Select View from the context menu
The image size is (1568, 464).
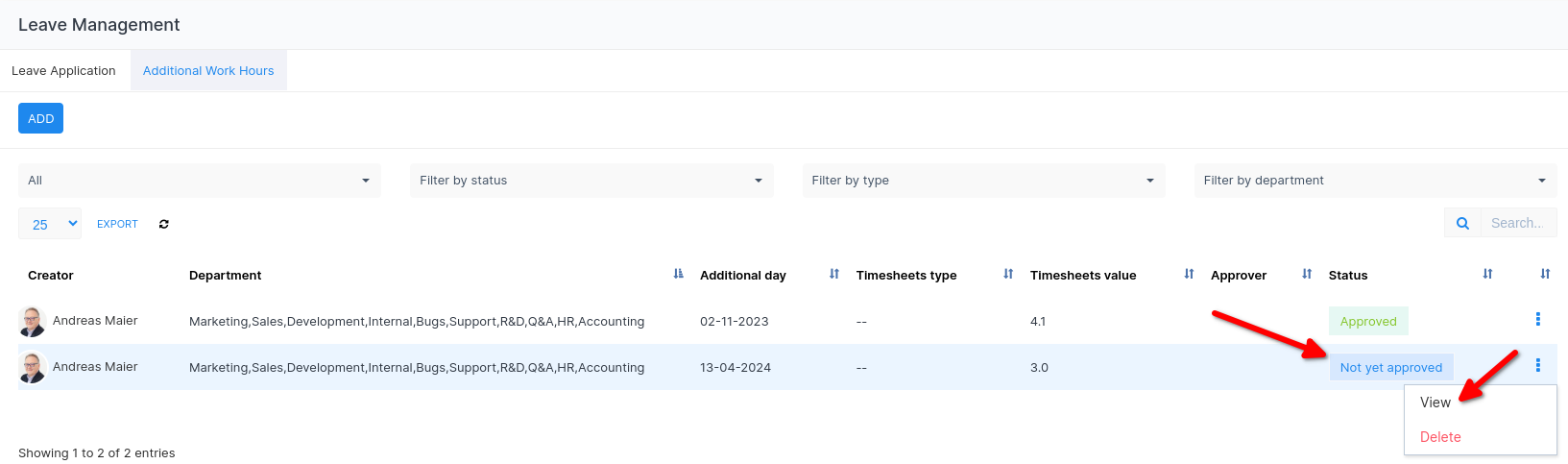coord(1435,403)
